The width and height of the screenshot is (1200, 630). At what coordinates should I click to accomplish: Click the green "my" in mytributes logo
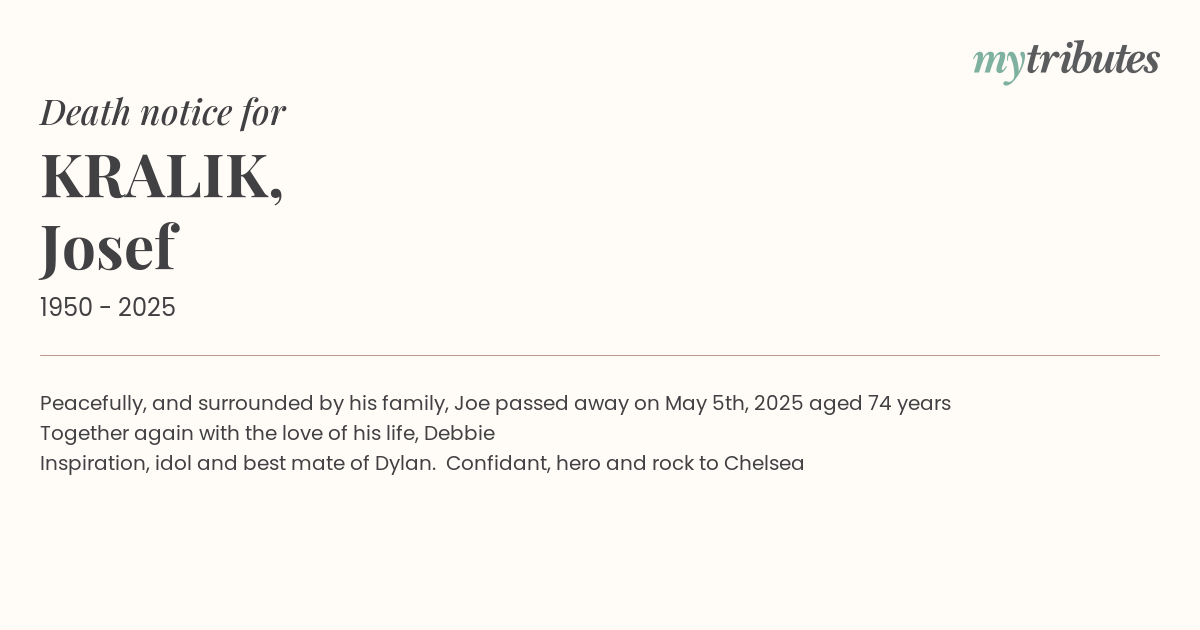pos(998,61)
